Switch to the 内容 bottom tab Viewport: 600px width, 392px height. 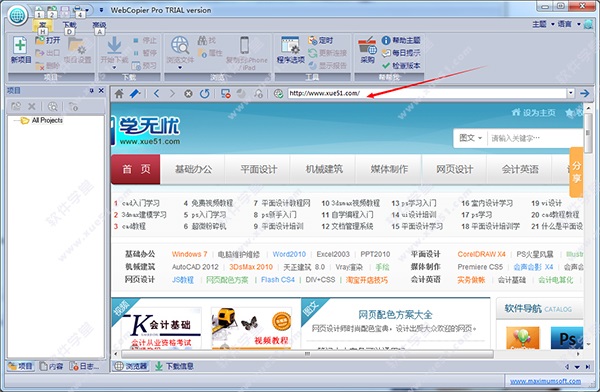click(51, 366)
